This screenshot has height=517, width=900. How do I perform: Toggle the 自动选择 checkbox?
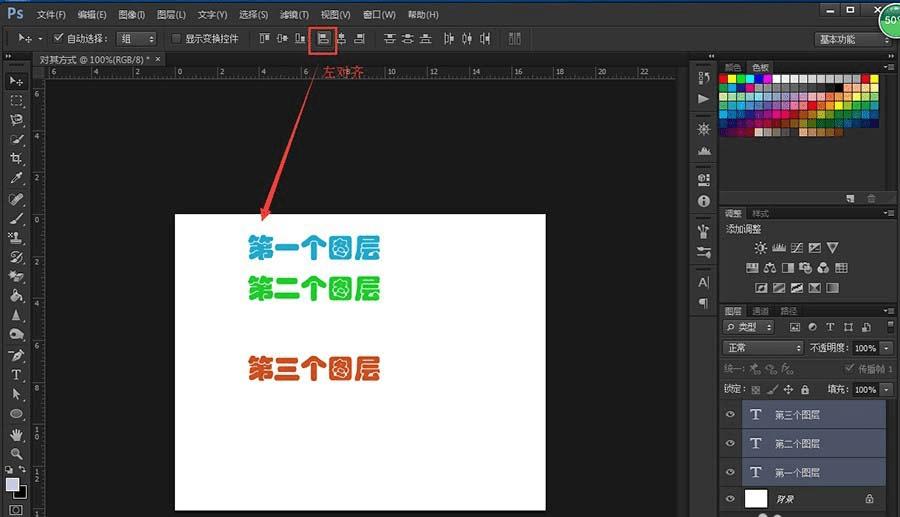click(x=58, y=39)
